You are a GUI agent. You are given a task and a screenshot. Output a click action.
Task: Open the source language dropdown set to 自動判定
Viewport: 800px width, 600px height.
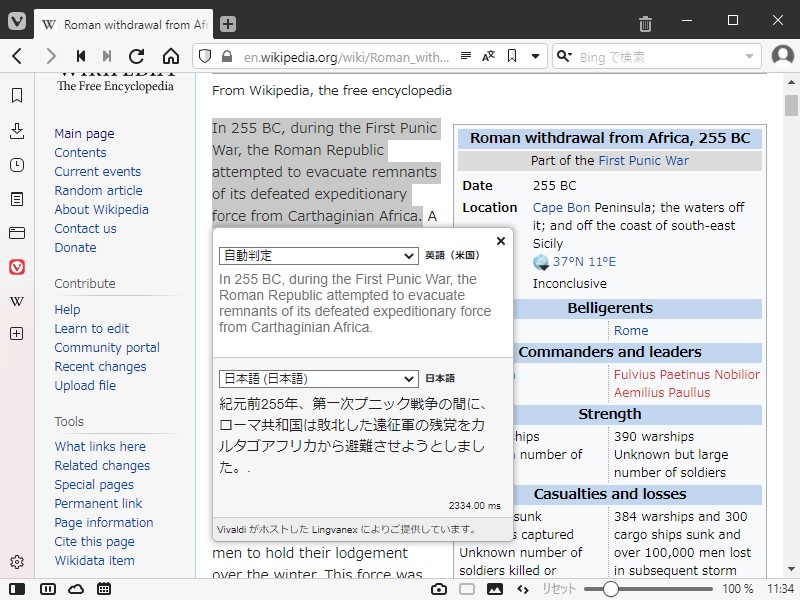coord(317,256)
